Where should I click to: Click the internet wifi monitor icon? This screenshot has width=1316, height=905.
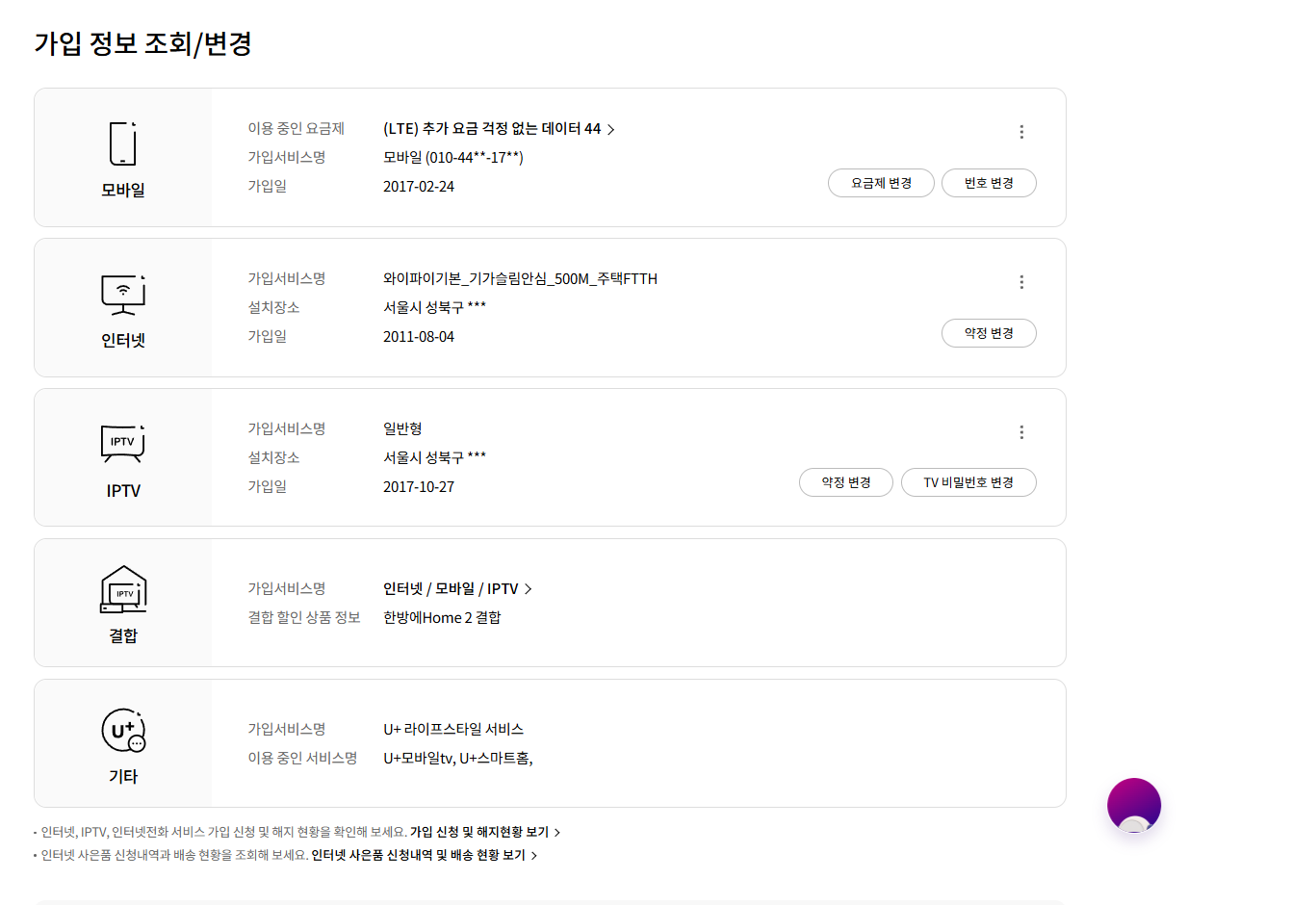tap(123, 295)
